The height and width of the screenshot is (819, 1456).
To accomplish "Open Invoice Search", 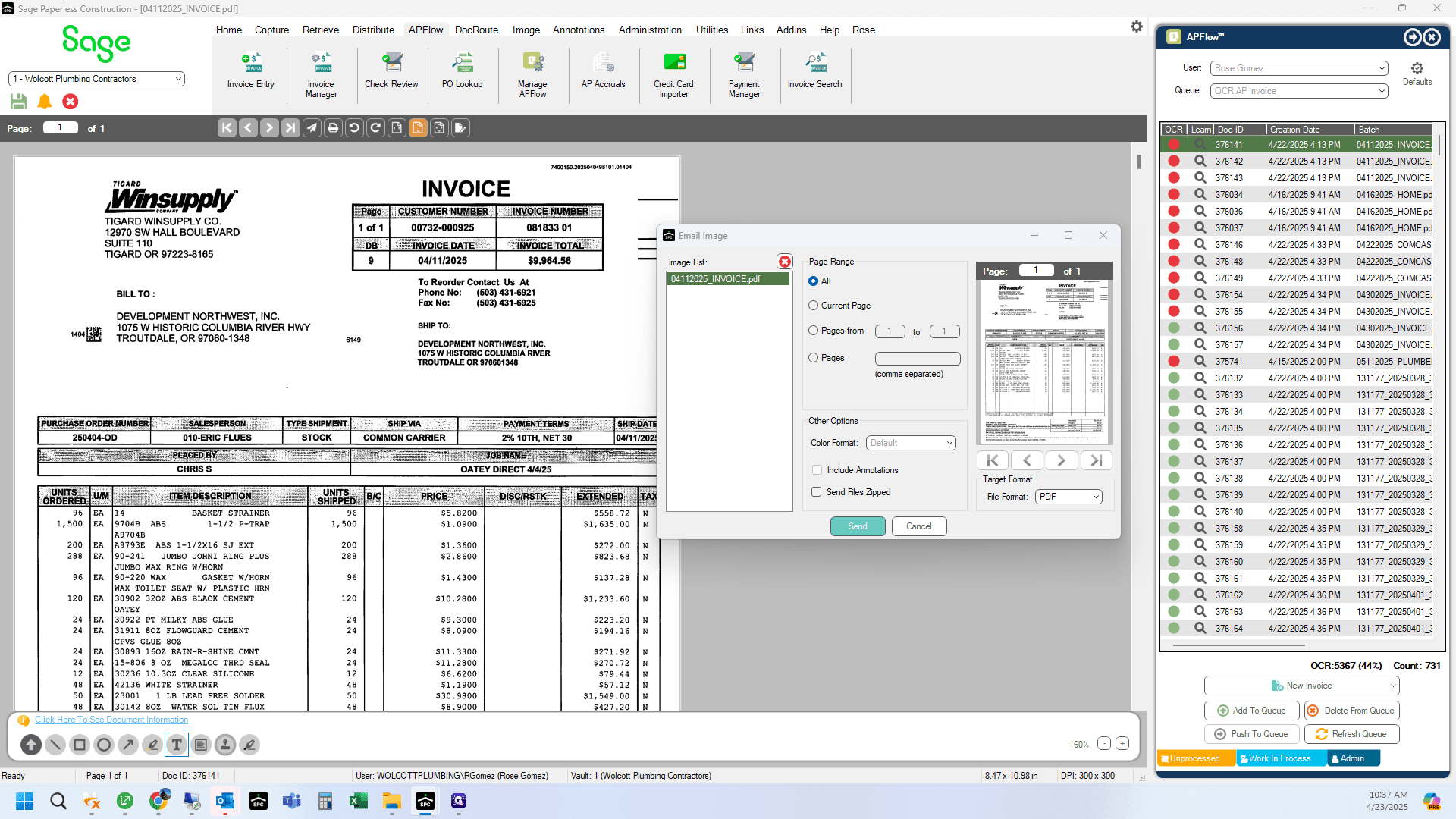I will (x=815, y=72).
